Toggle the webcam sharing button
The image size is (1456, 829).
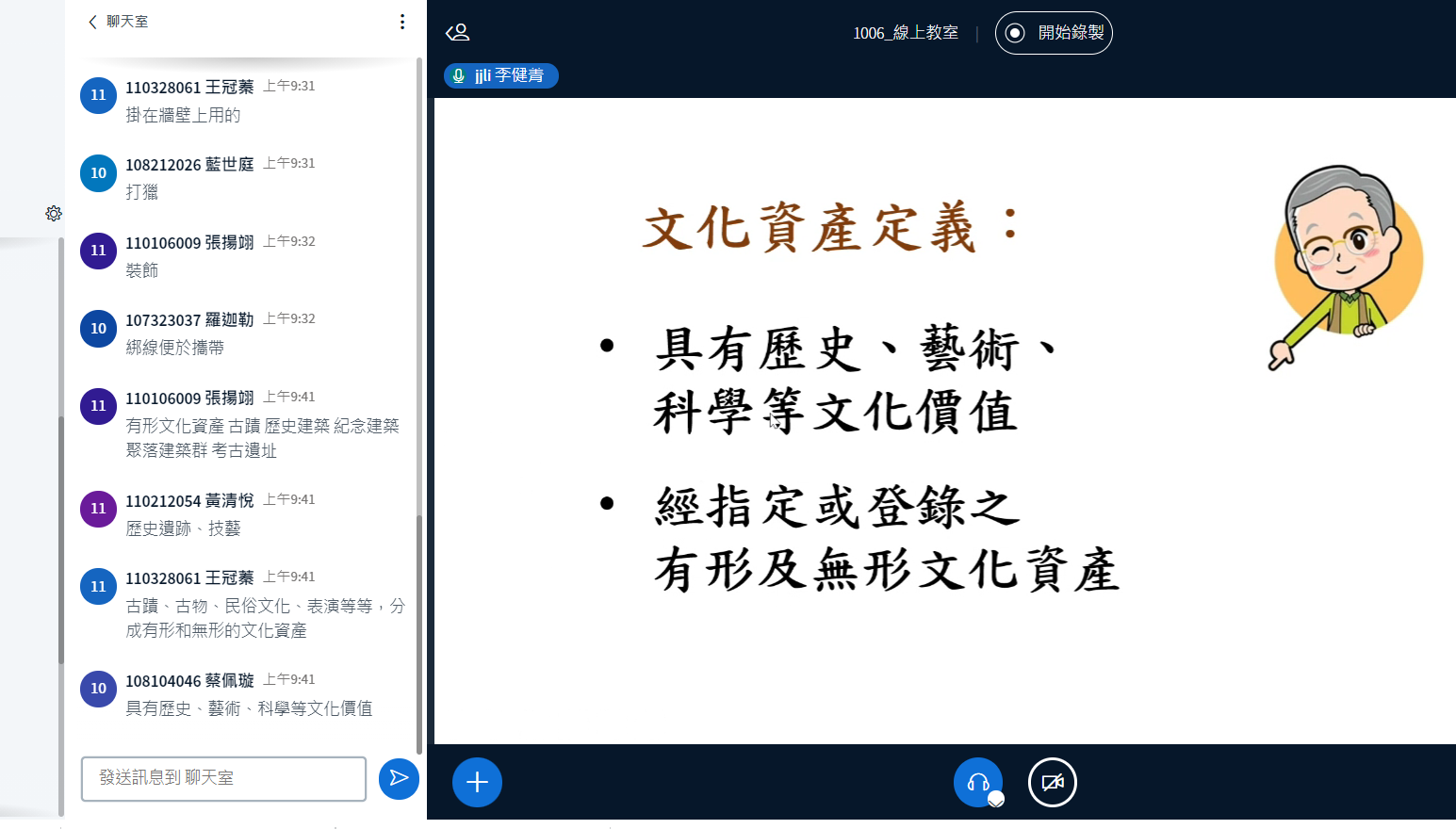pos(1052,782)
